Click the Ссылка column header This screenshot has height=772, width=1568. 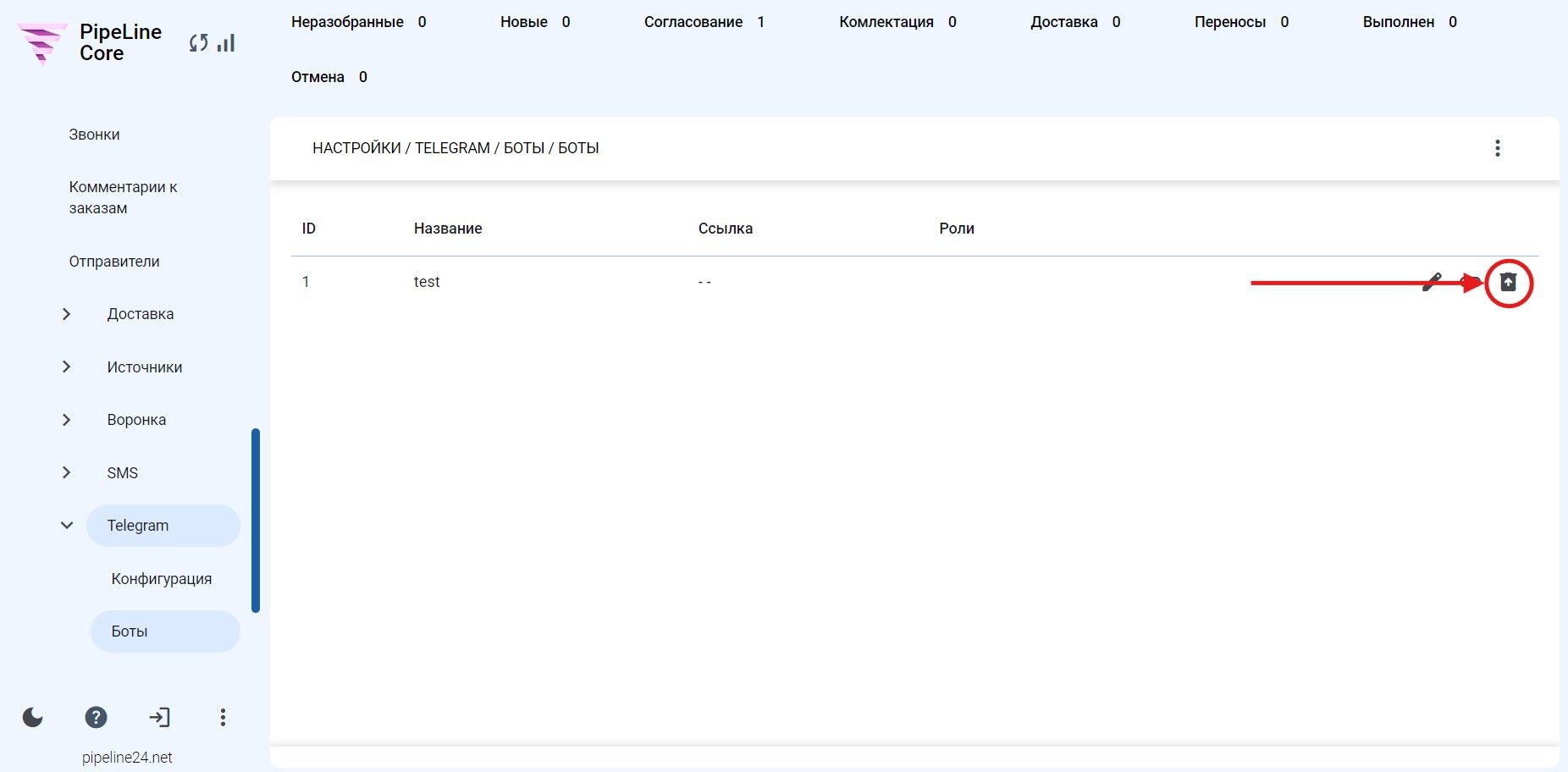[726, 229]
